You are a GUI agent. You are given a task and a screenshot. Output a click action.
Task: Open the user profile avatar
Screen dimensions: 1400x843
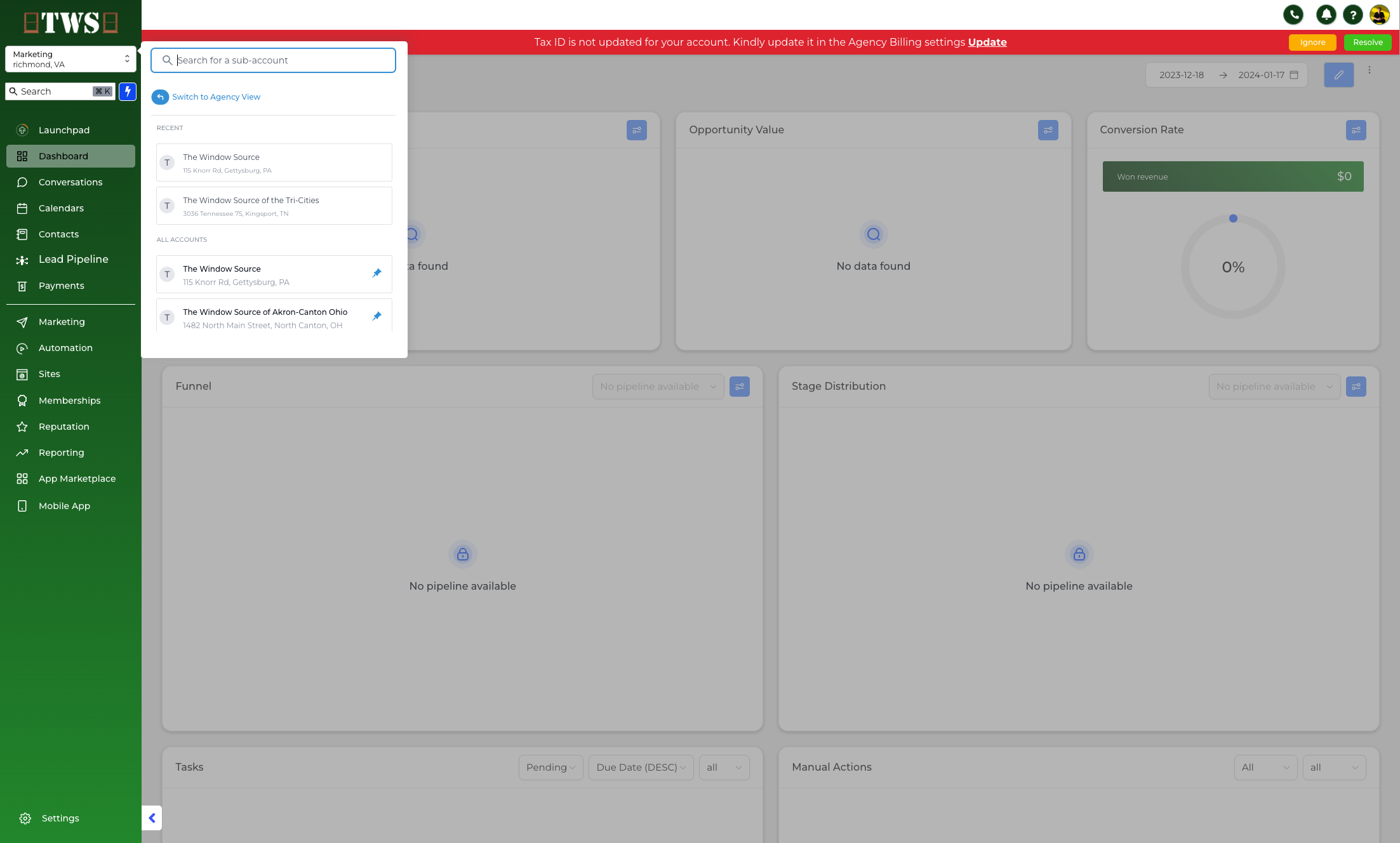tap(1379, 14)
